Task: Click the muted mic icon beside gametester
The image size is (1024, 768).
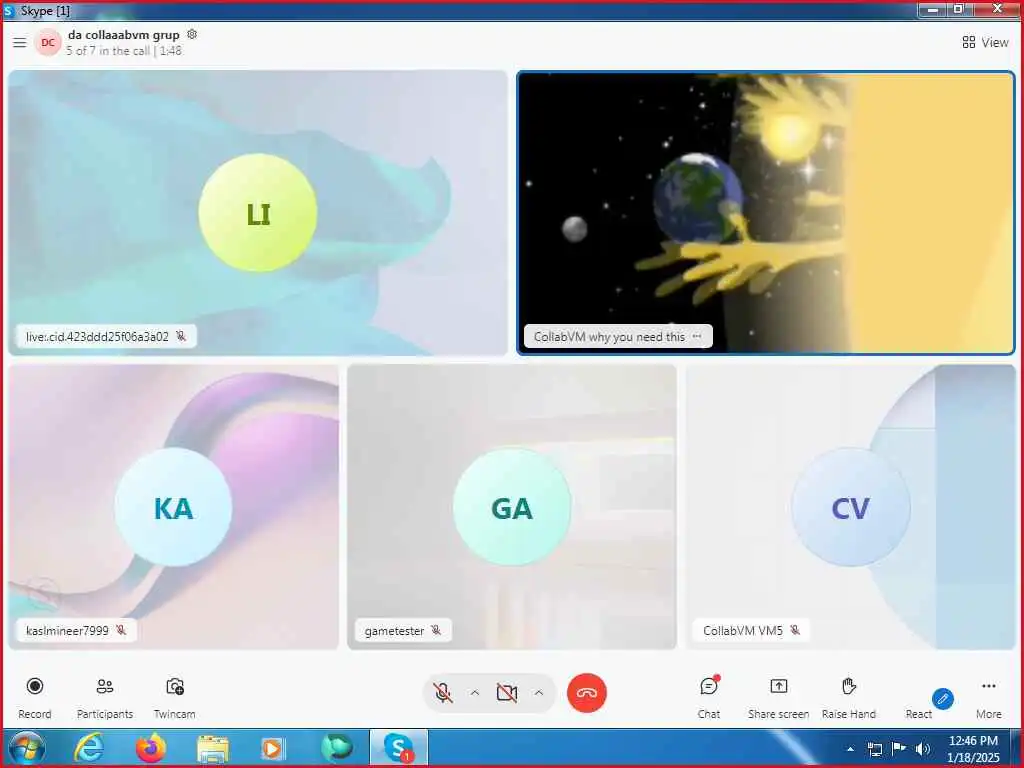Action: pos(436,630)
